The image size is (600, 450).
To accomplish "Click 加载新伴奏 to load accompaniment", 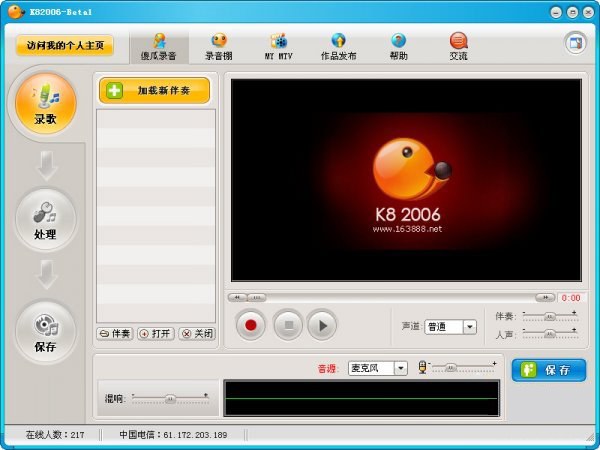I will [x=155, y=91].
